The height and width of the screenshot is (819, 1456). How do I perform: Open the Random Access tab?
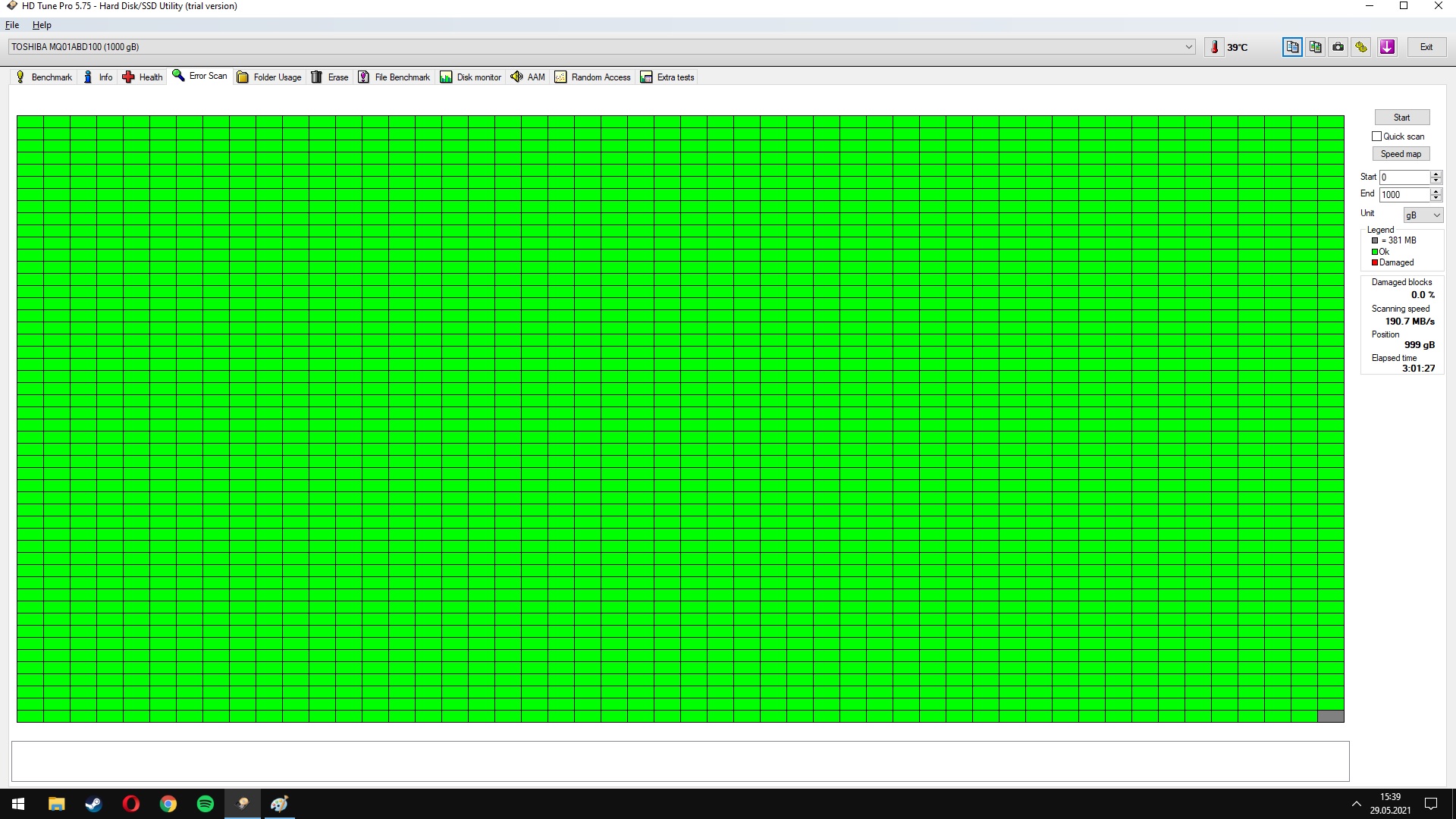pyautogui.click(x=593, y=77)
